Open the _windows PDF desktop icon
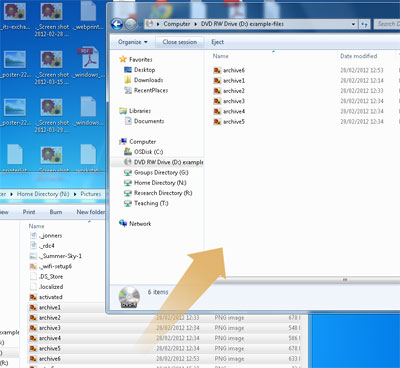The image size is (400, 368). [x=88, y=63]
